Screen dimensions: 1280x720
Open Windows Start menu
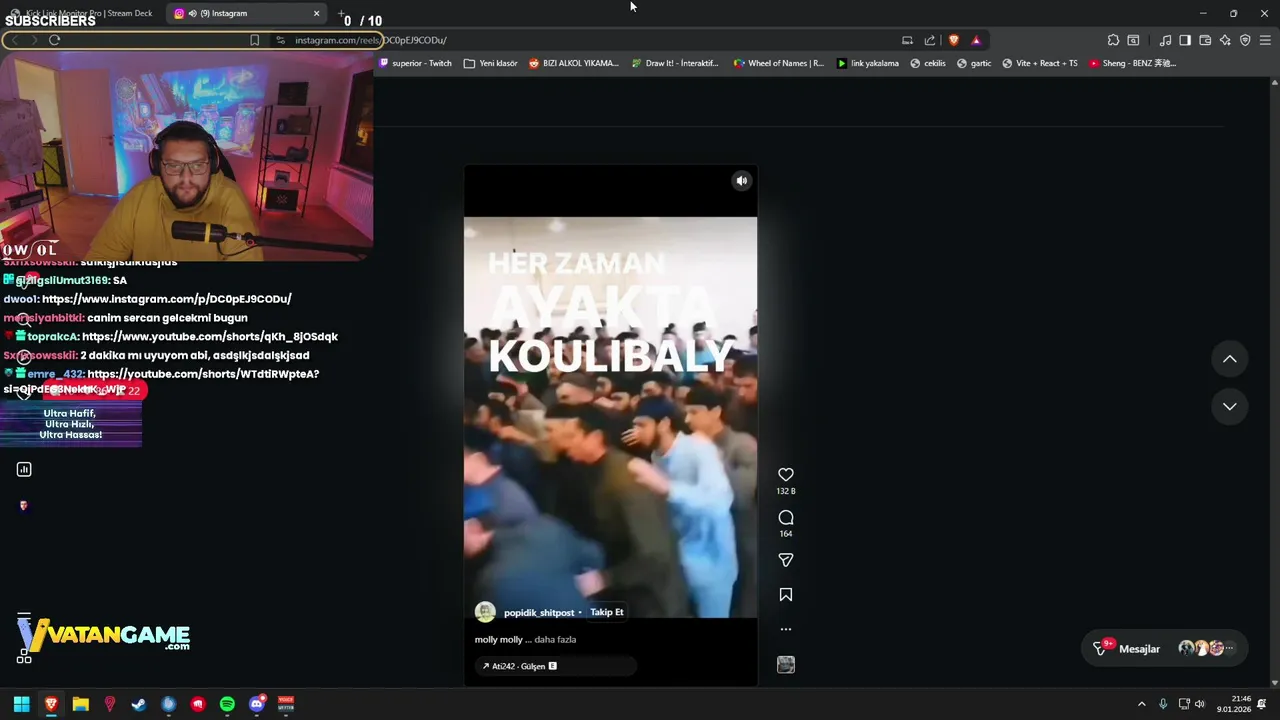click(x=21, y=704)
